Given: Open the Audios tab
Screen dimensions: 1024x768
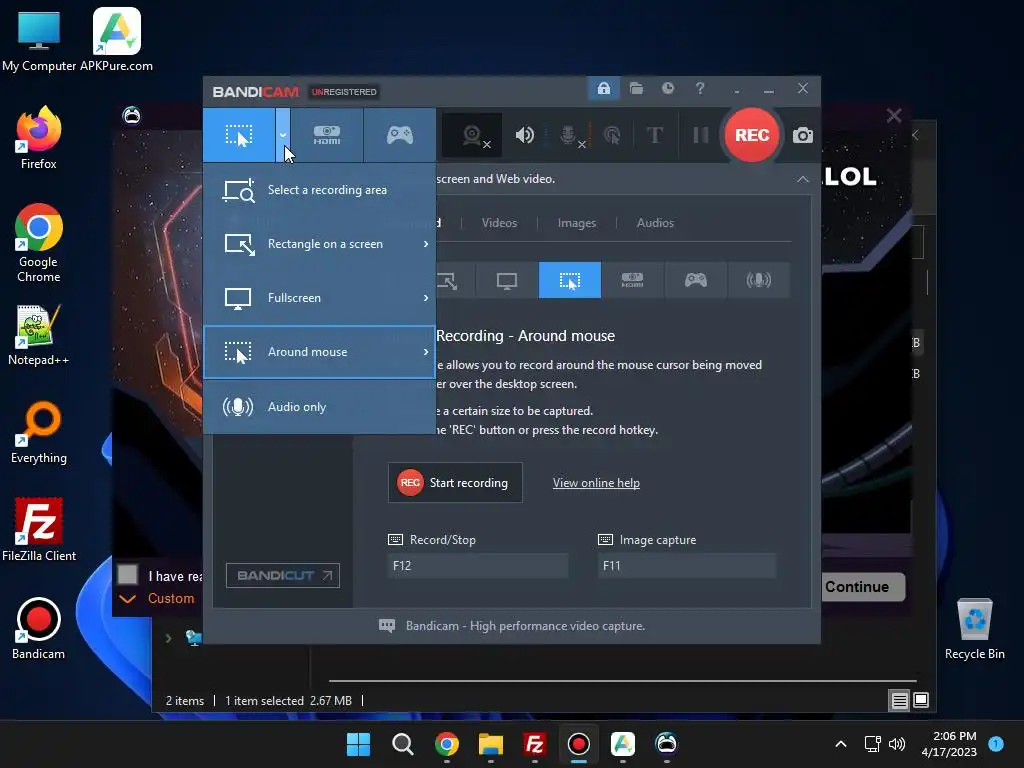Looking at the screenshot, I should (x=655, y=223).
